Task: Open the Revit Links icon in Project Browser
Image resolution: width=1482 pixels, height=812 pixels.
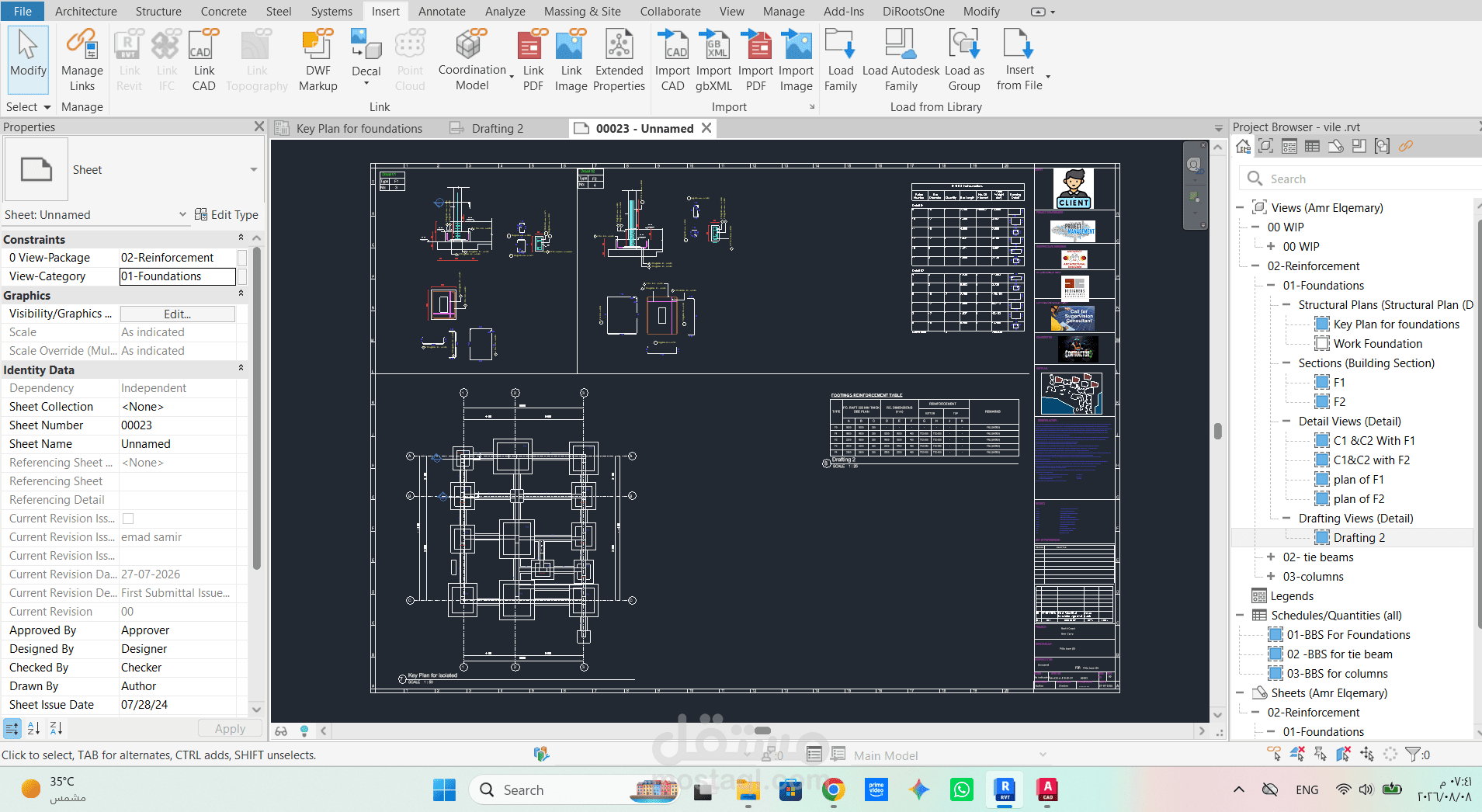Action: click(x=1406, y=146)
